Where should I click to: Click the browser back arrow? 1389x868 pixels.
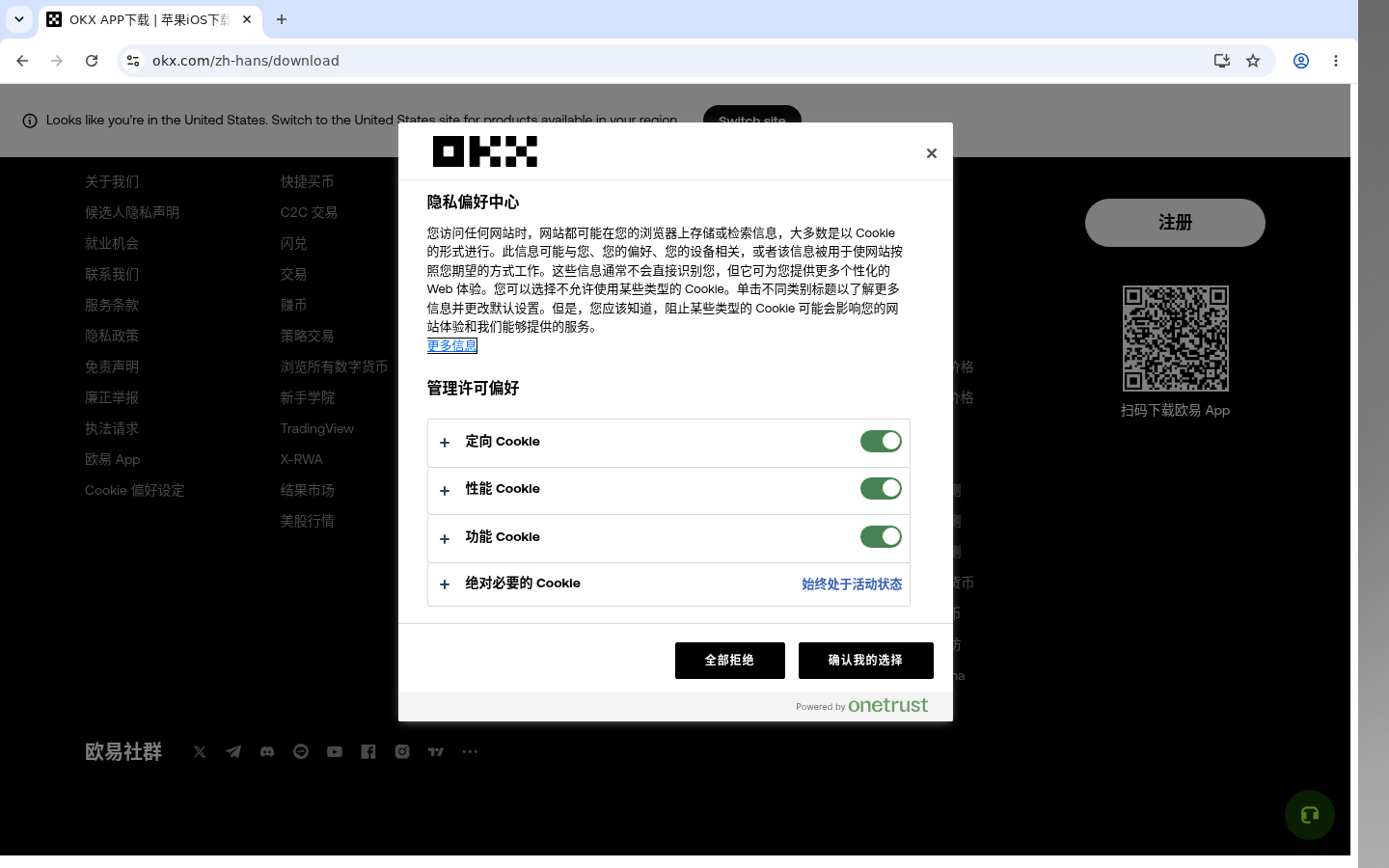(x=22, y=61)
